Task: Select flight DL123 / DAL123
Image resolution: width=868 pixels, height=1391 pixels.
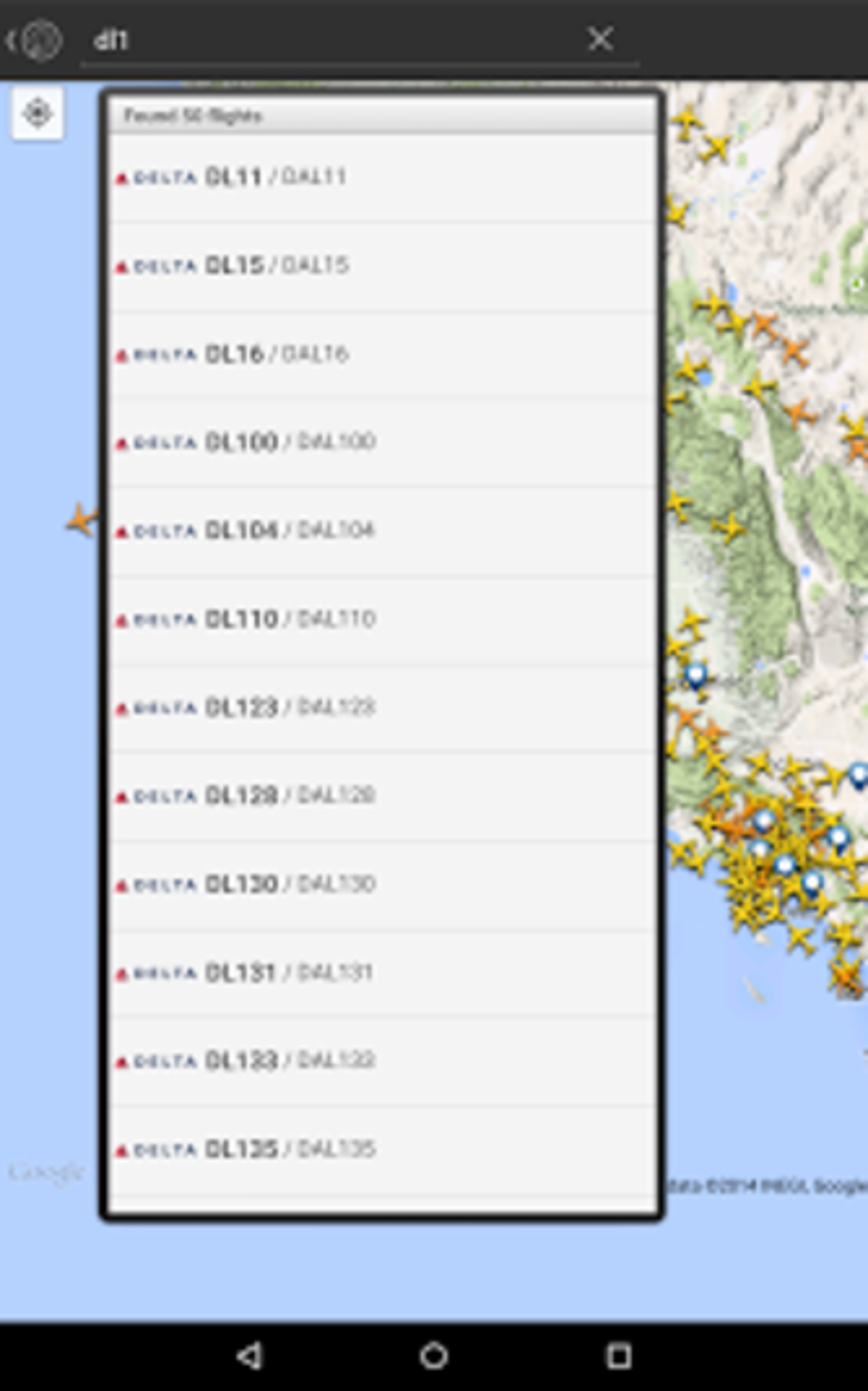Action: (x=382, y=708)
